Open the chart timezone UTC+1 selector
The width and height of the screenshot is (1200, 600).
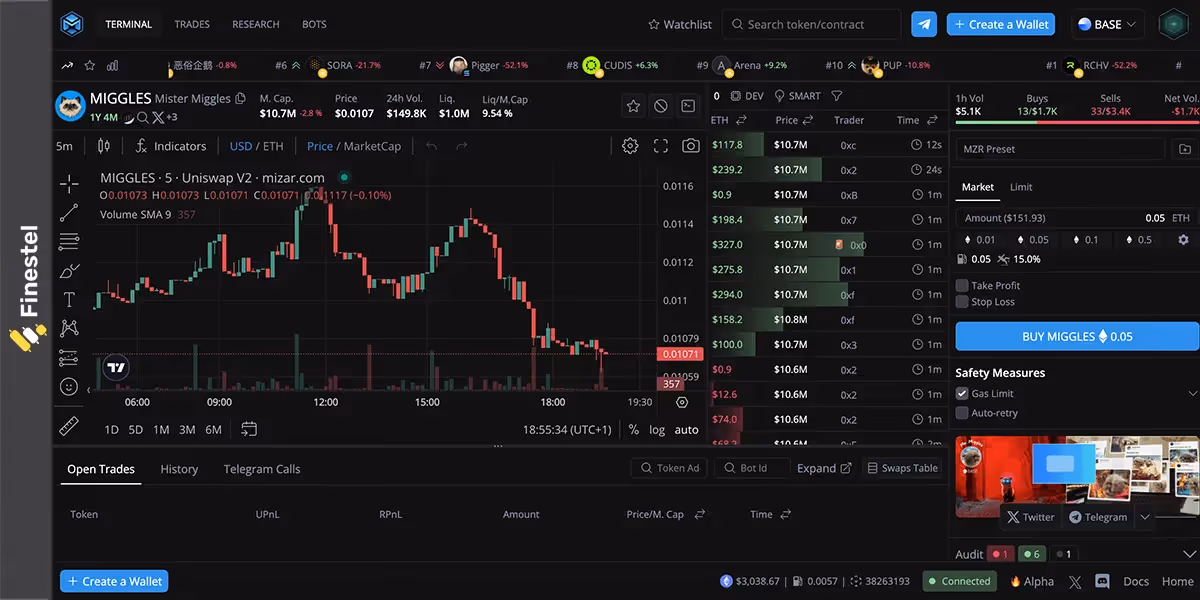coord(566,429)
